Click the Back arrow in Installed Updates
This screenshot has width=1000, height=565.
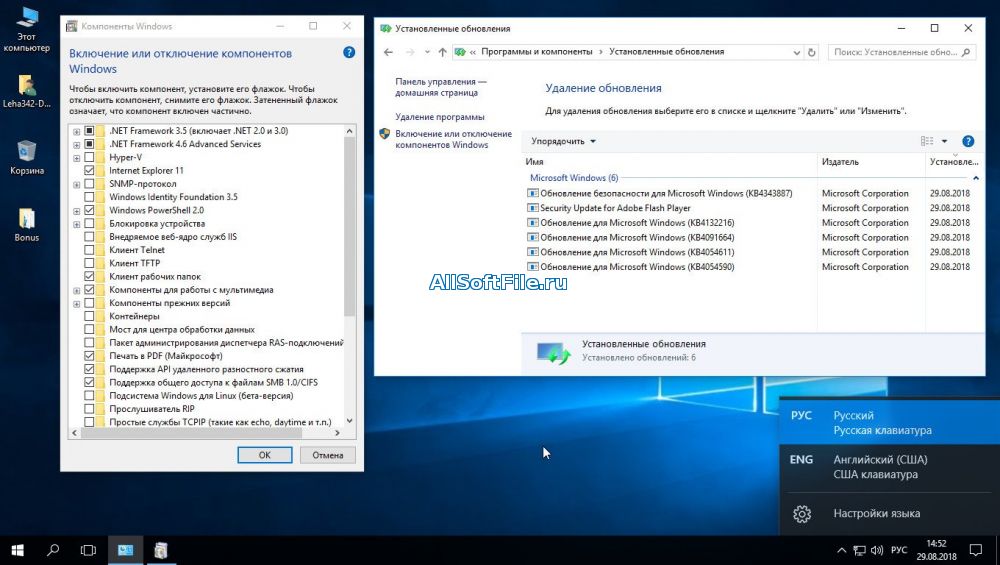point(388,52)
